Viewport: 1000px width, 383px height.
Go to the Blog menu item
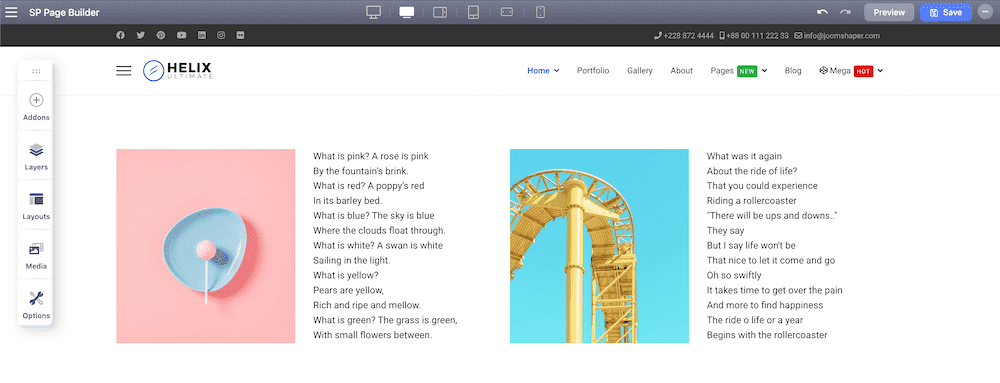793,71
